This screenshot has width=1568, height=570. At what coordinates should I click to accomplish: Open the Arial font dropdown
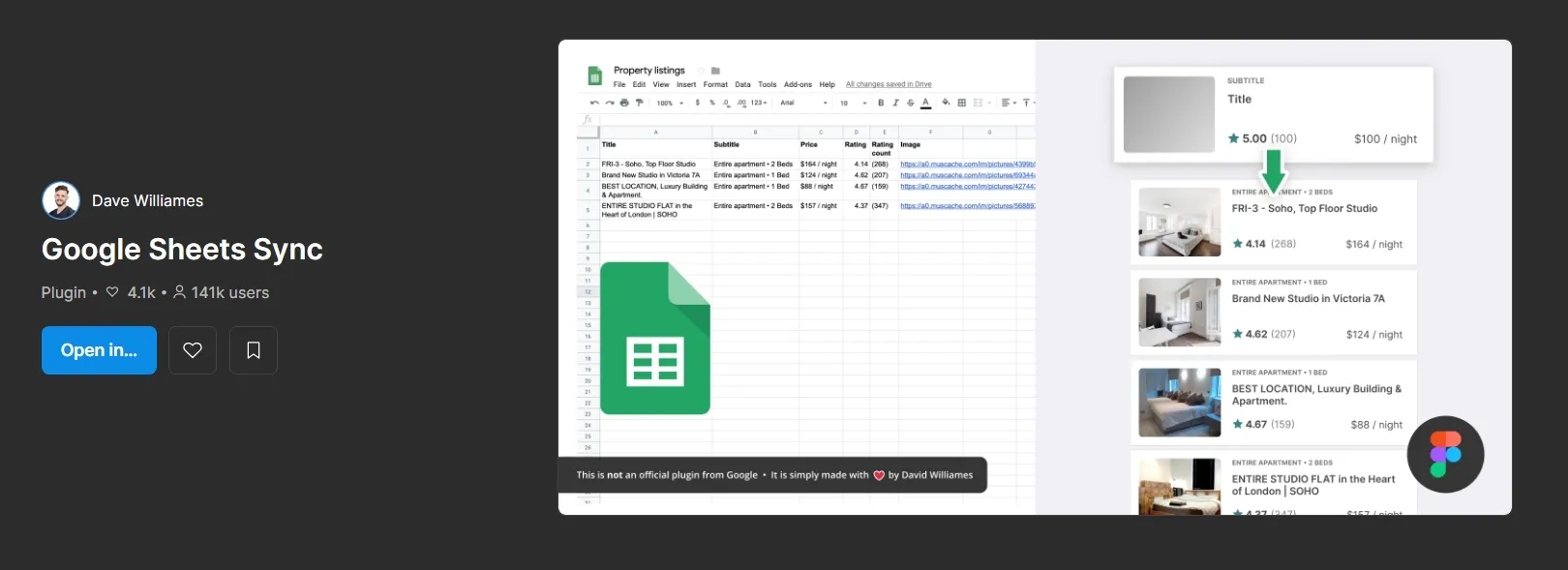click(802, 103)
